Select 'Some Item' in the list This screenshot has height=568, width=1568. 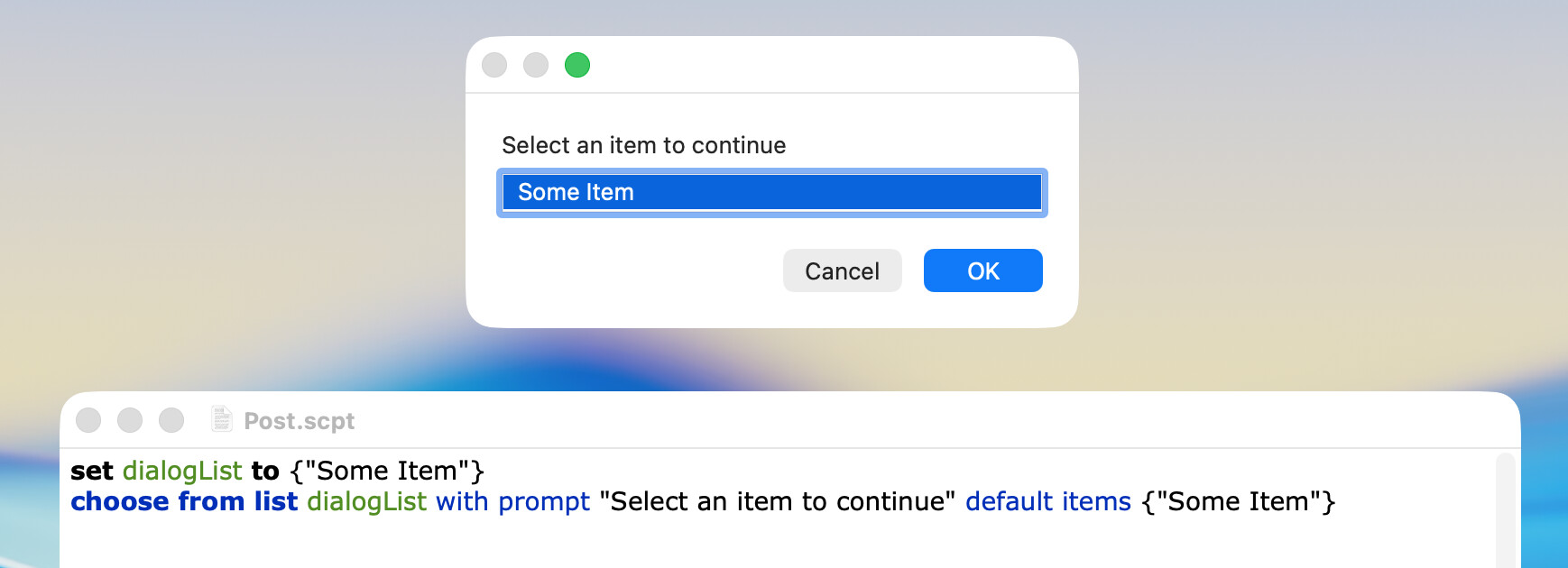point(771,192)
